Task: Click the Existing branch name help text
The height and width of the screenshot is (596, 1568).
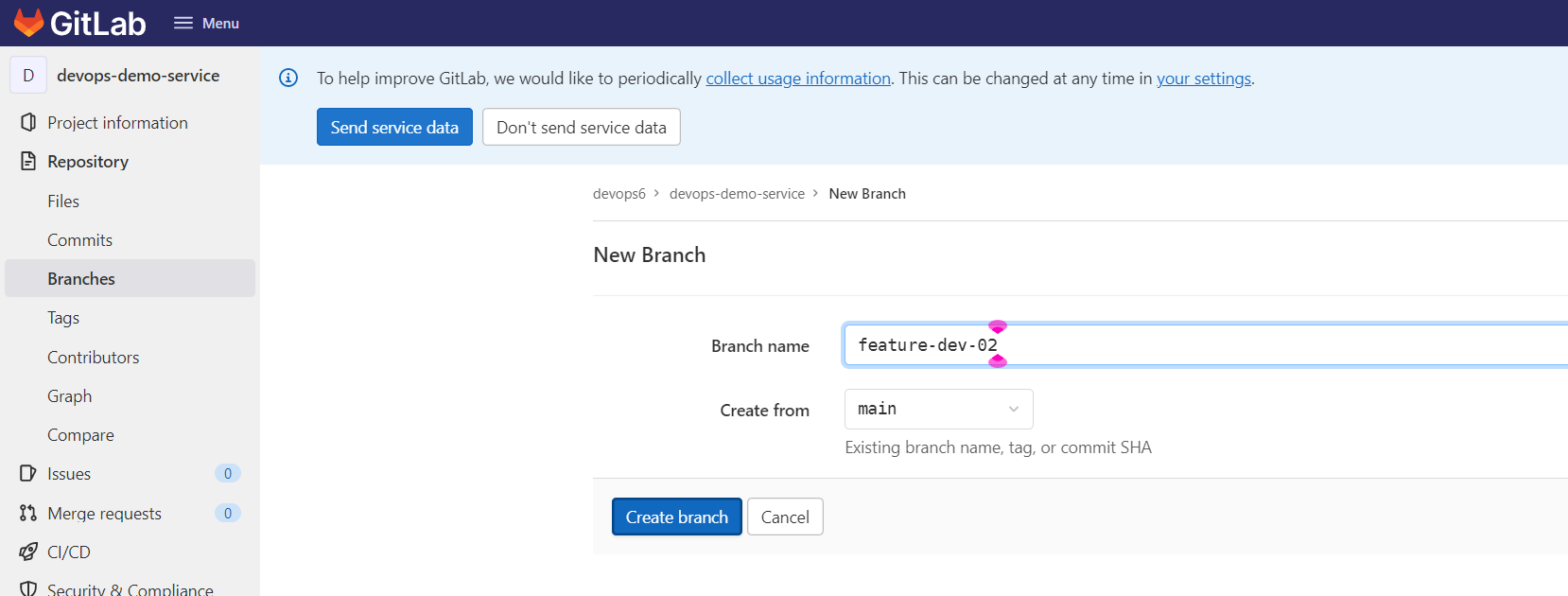Action: (x=999, y=447)
